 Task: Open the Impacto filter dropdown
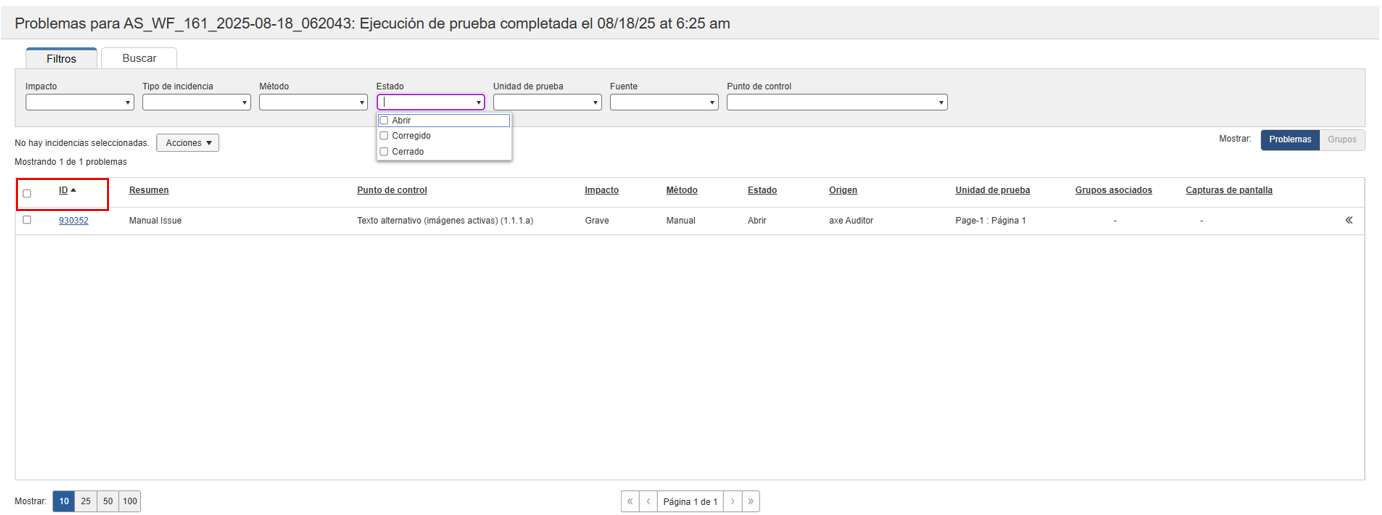[79, 102]
